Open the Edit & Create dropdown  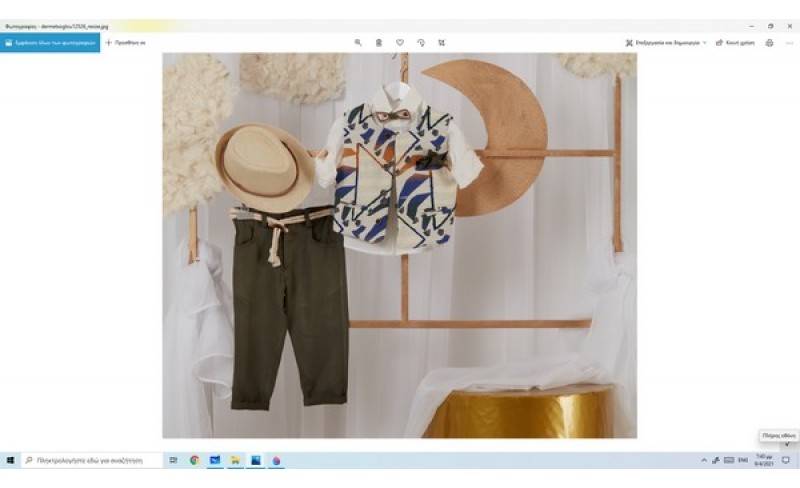coord(666,43)
